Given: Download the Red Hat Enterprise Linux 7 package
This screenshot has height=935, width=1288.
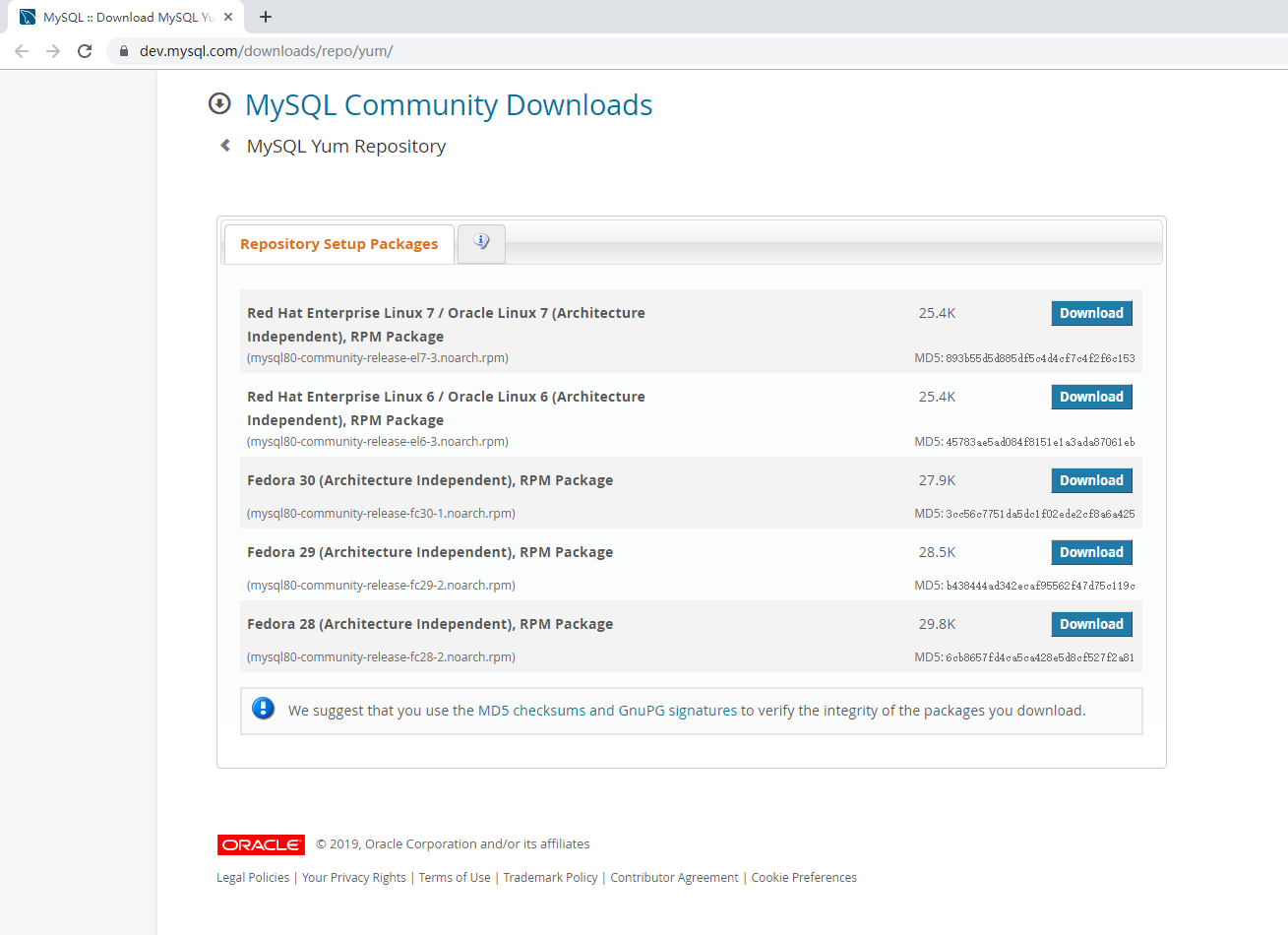Looking at the screenshot, I should 1092,313.
